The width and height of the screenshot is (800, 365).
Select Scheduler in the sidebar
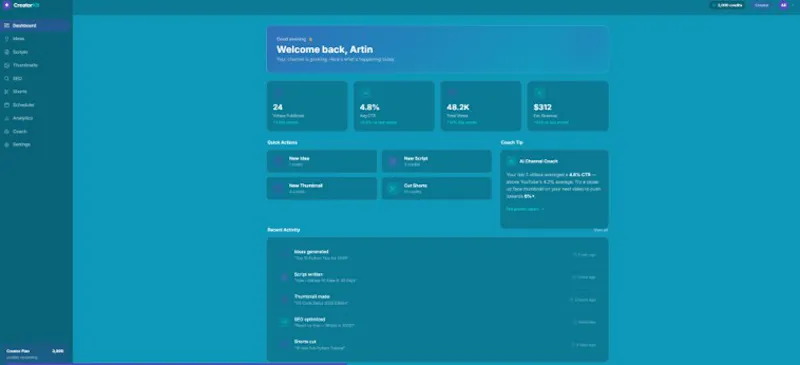coord(35,105)
